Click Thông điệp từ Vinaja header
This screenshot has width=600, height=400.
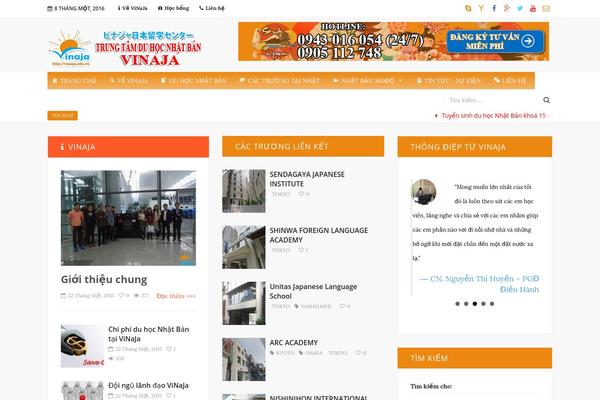(474, 147)
